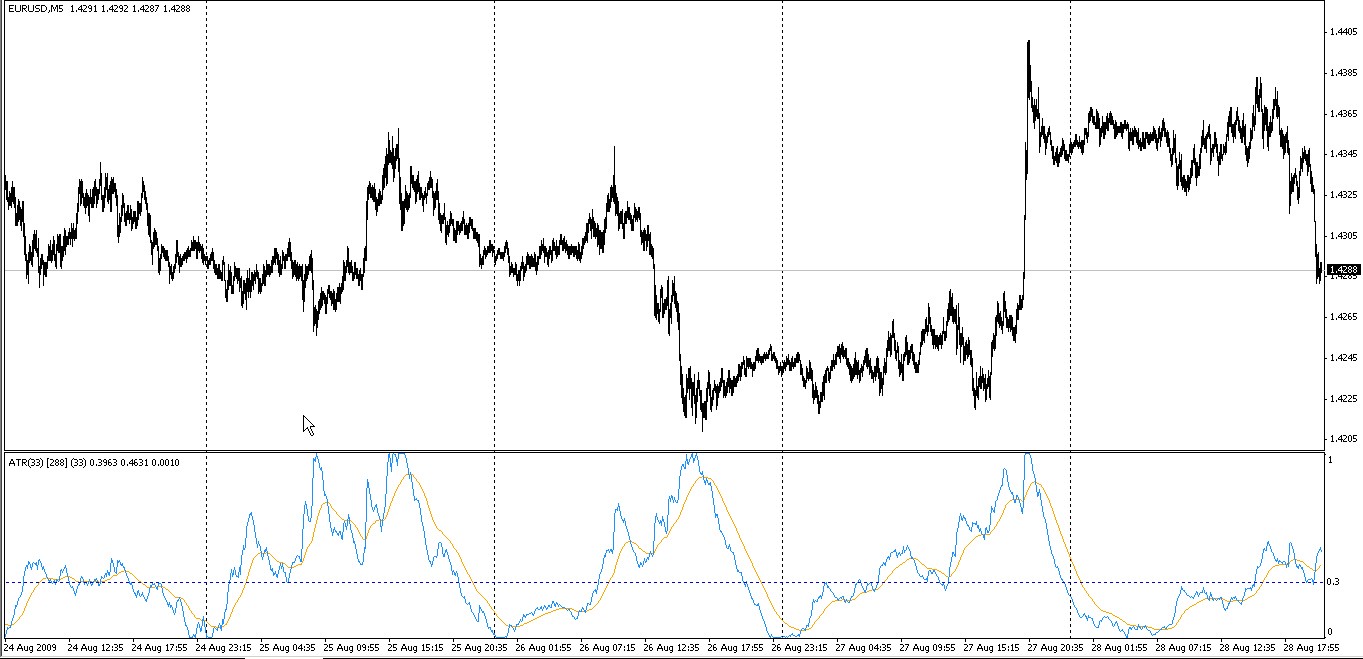Click the 1.4365 price scale label
This screenshot has width=1363, height=659.
(x=1344, y=114)
